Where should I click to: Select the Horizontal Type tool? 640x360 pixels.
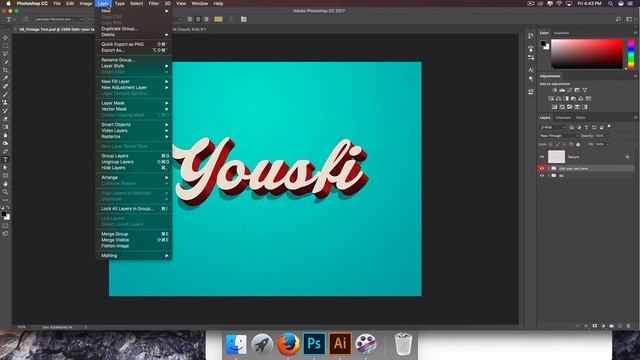(x=5, y=160)
